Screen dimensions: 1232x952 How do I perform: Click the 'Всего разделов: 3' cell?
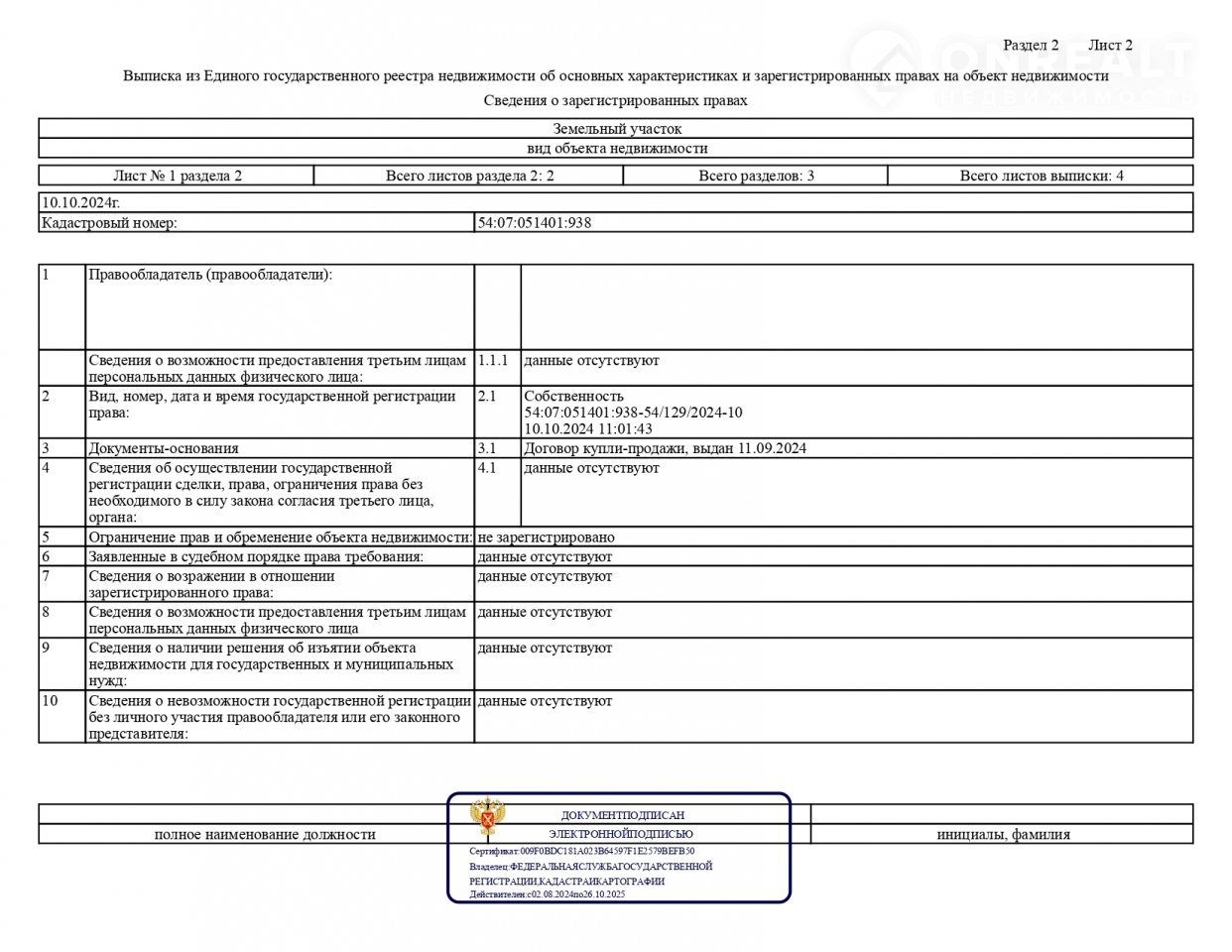(756, 176)
